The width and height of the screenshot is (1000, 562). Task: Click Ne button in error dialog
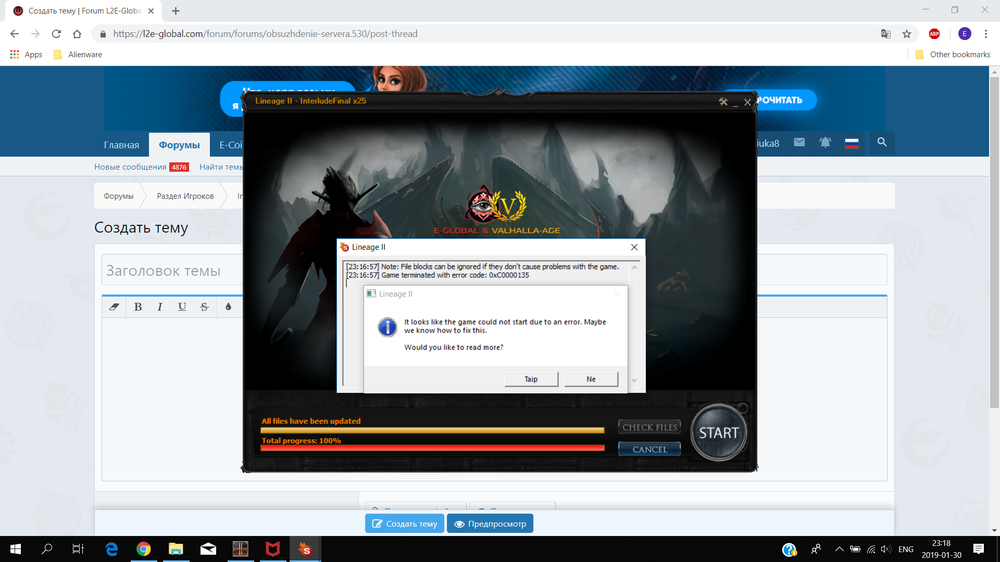[591, 380]
